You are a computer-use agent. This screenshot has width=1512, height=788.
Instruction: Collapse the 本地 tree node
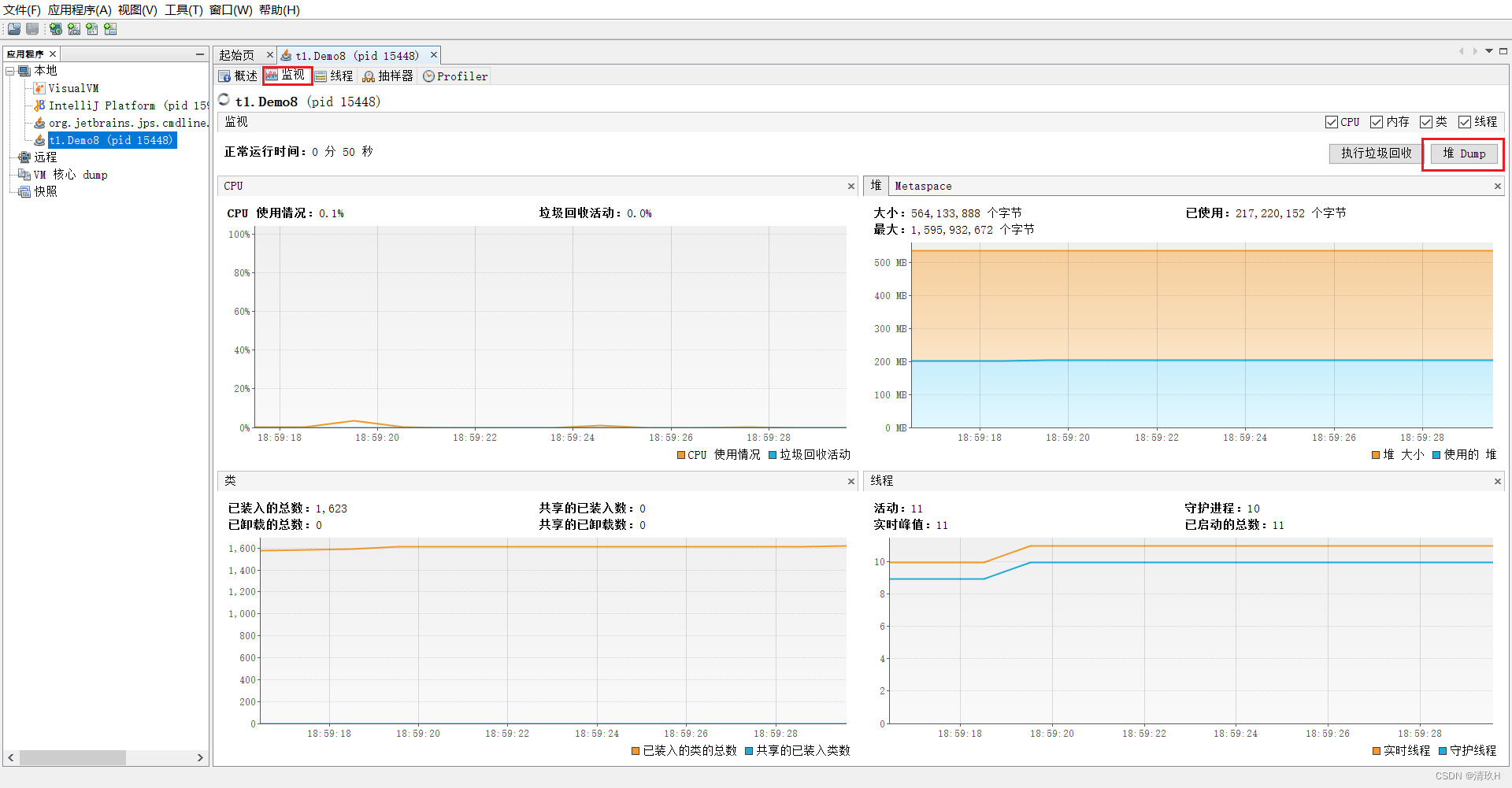pyautogui.click(x=10, y=71)
